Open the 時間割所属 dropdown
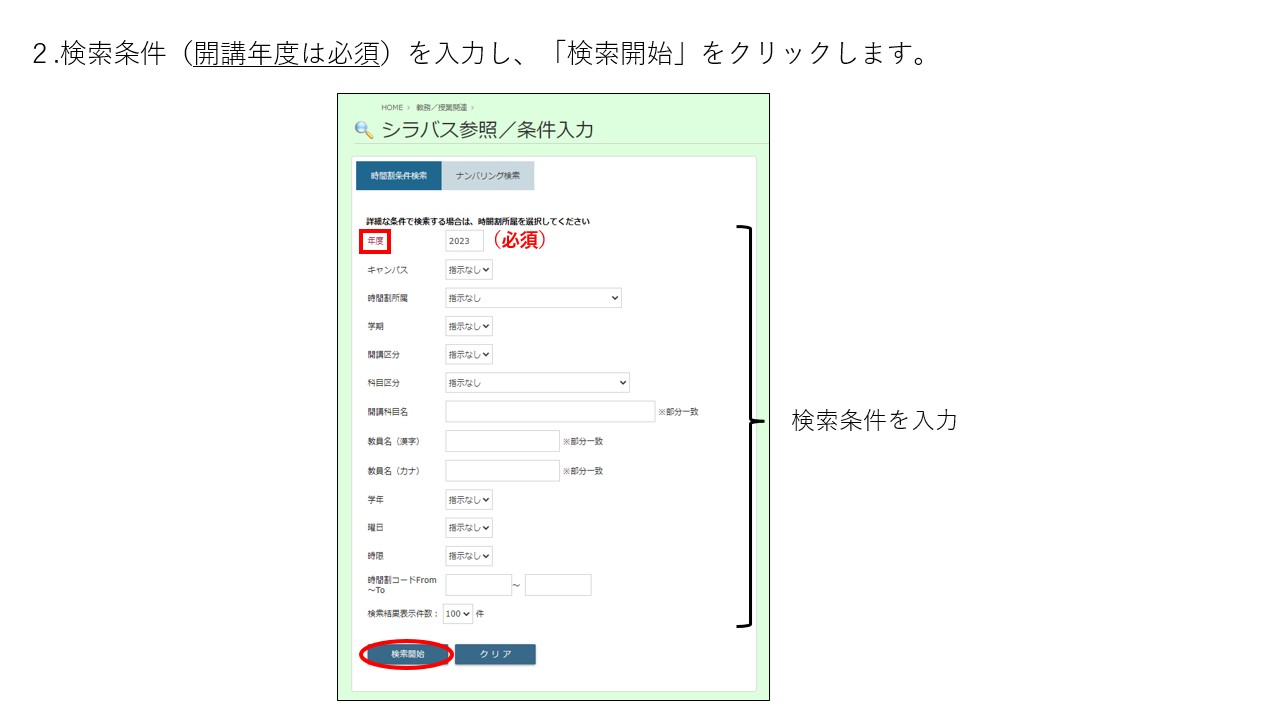Viewport: 1280px width, 720px height. tap(534, 298)
